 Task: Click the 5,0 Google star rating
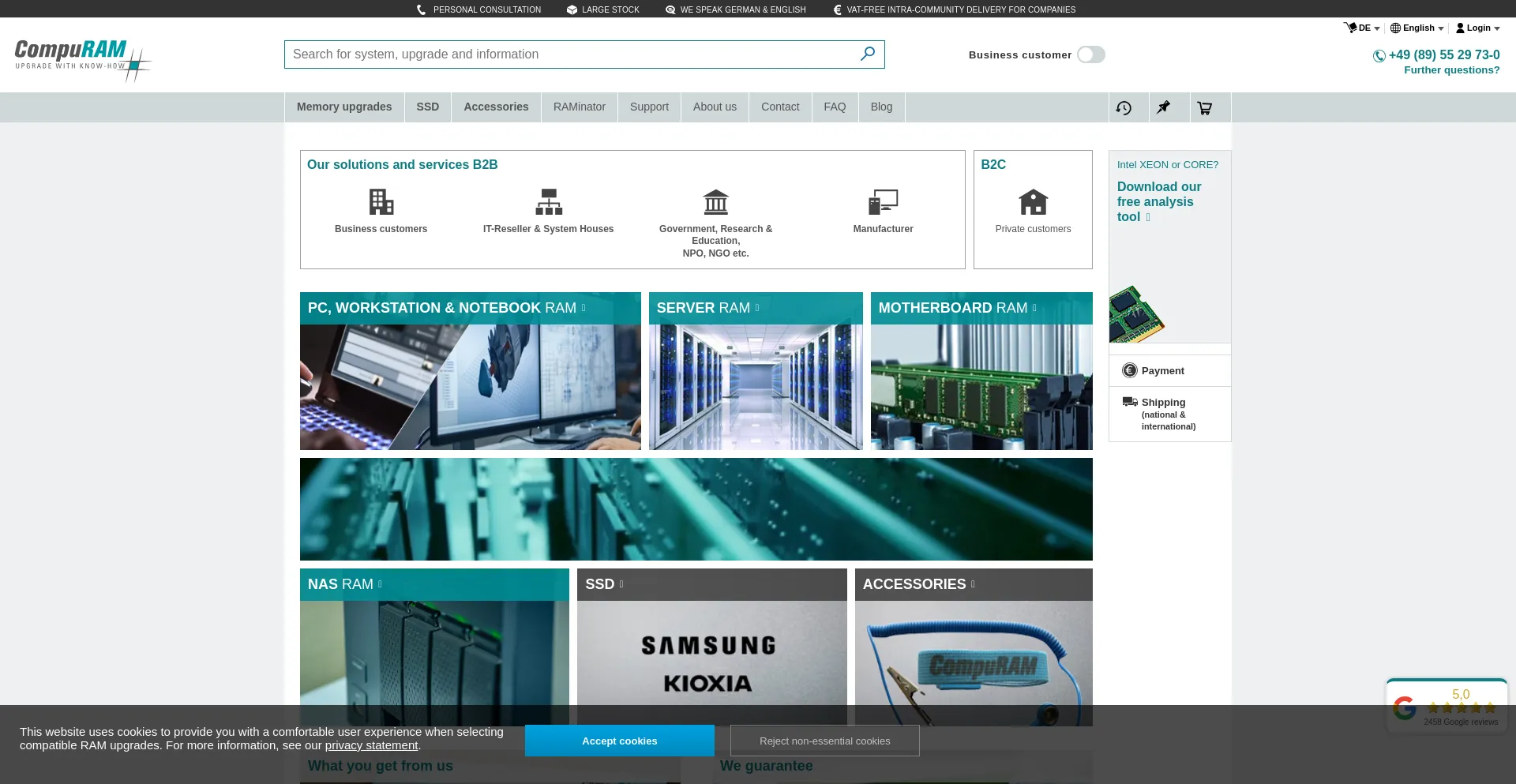1461,700
